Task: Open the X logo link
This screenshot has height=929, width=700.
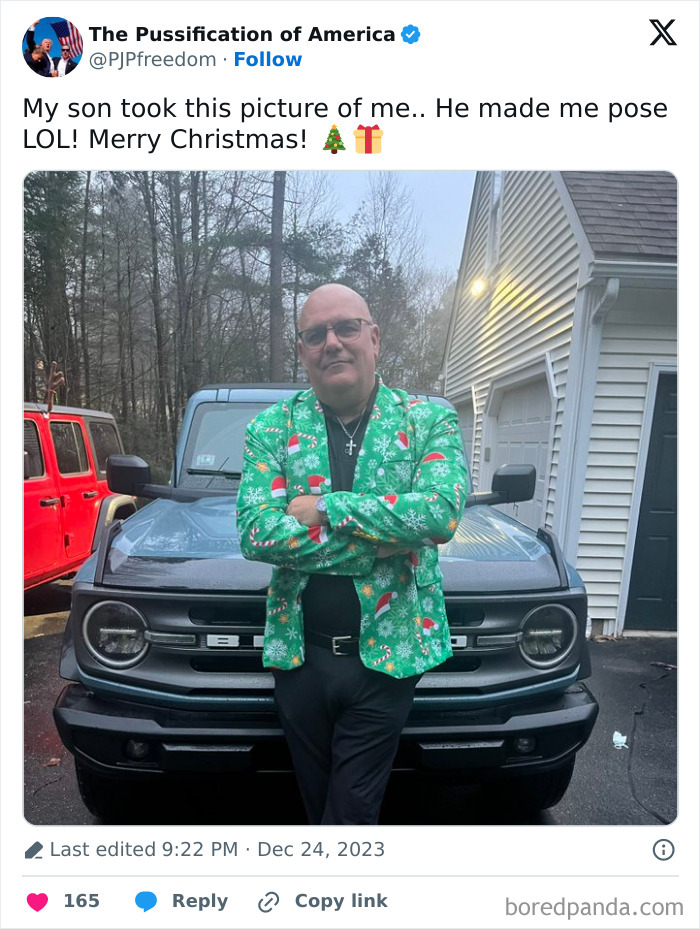Action: pos(663,32)
